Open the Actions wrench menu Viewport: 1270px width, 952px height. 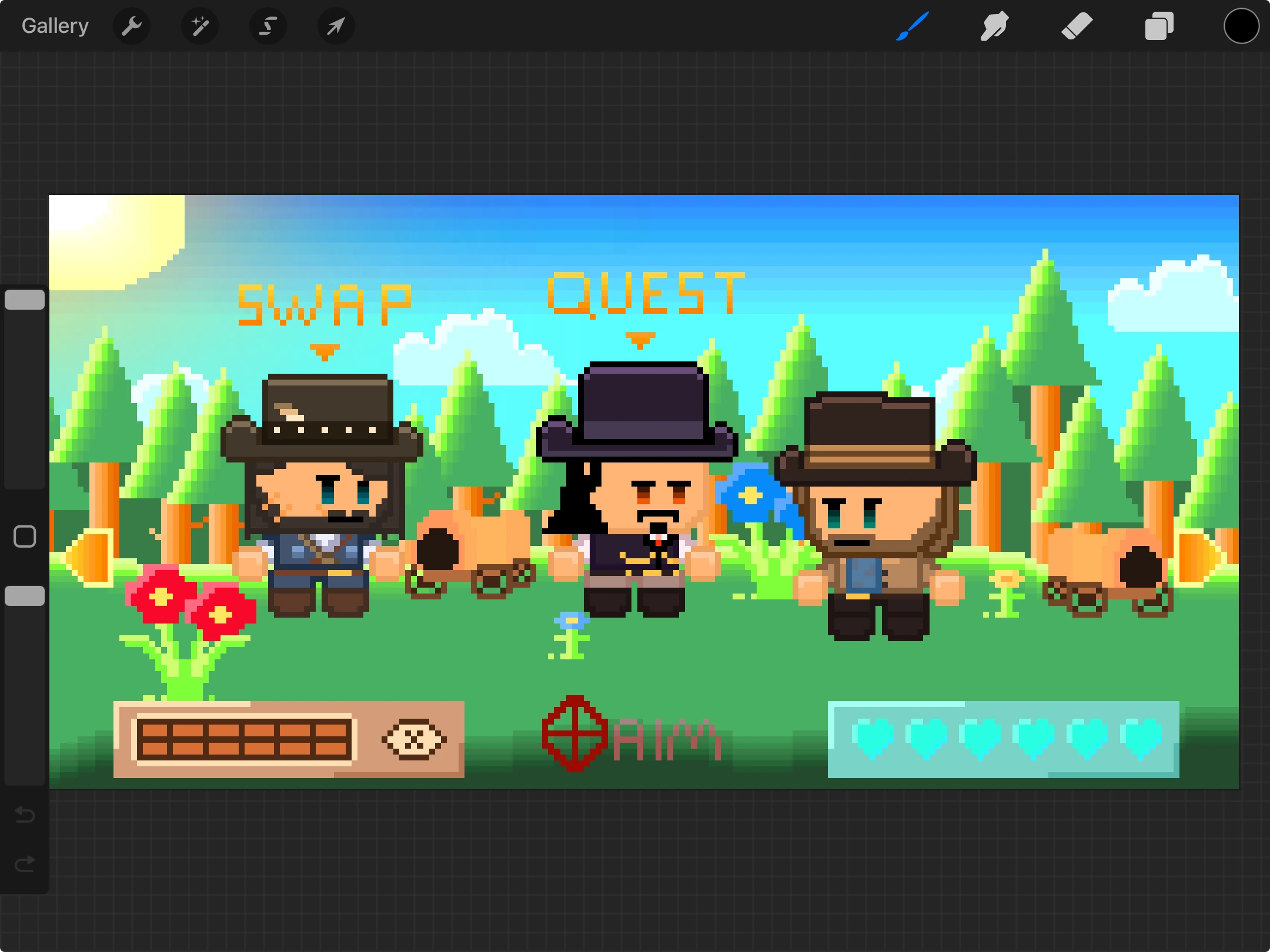pyautogui.click(x=132, y=26)
